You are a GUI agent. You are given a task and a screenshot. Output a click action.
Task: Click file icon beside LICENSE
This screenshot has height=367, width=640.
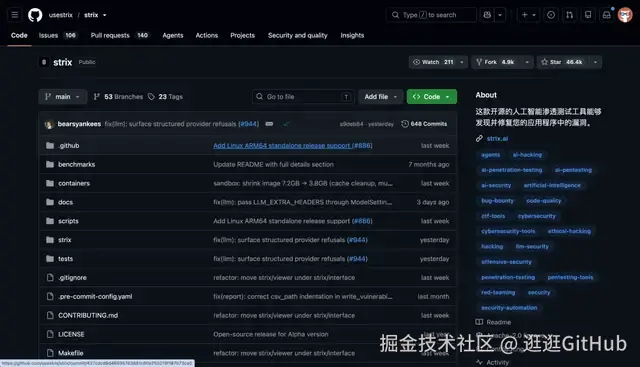click(x=50, y=334)
